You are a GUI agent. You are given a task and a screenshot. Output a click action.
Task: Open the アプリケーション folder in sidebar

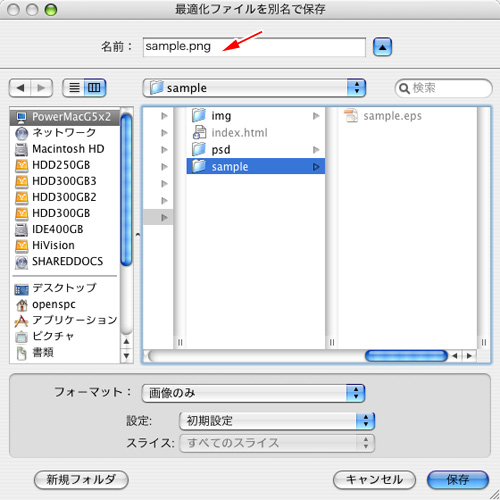[x=65, y=320]
